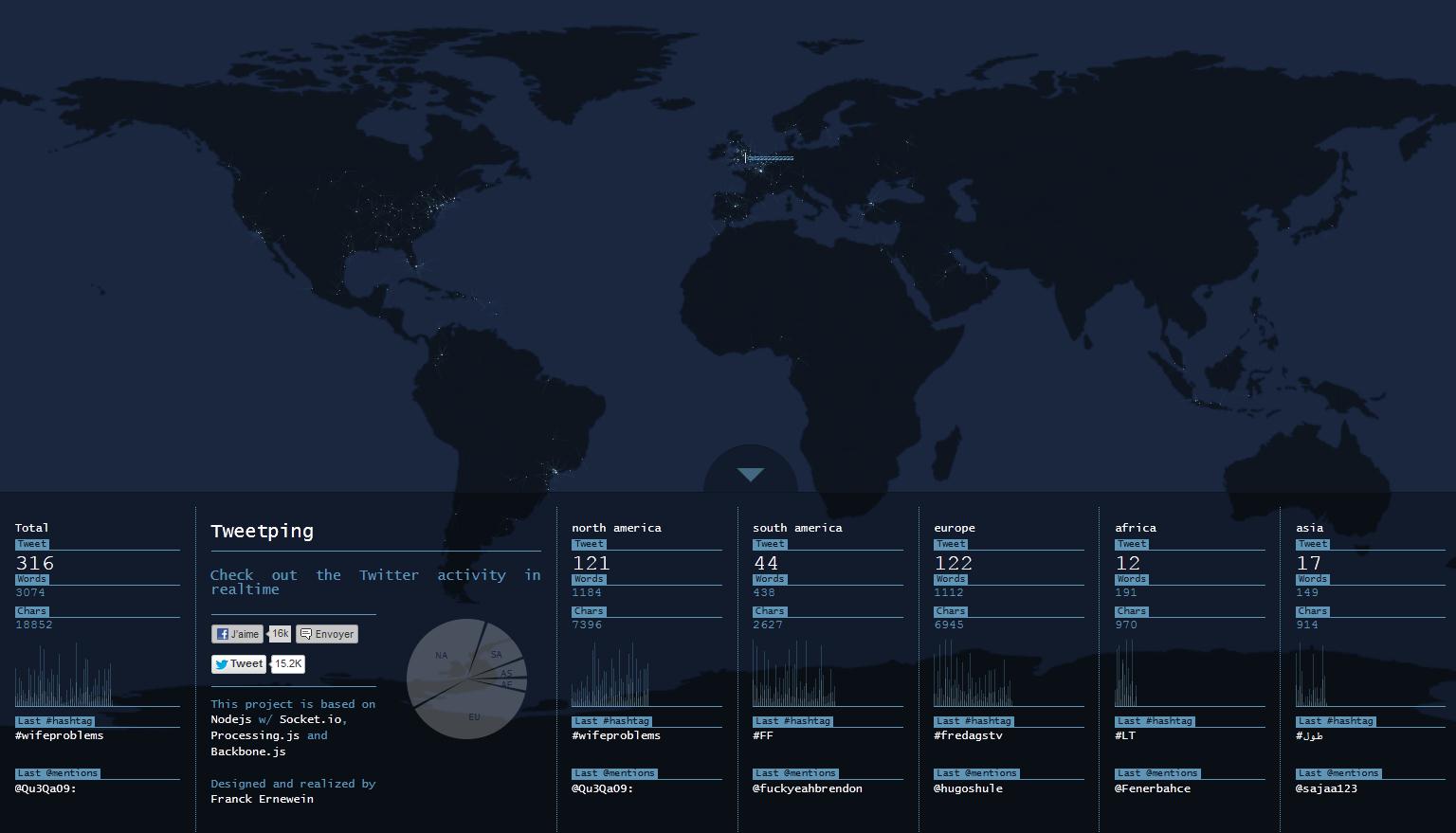This screenshot has height=833, width=1456.
Task: Click the Twitter Tweet button
Action: point(239,664)
